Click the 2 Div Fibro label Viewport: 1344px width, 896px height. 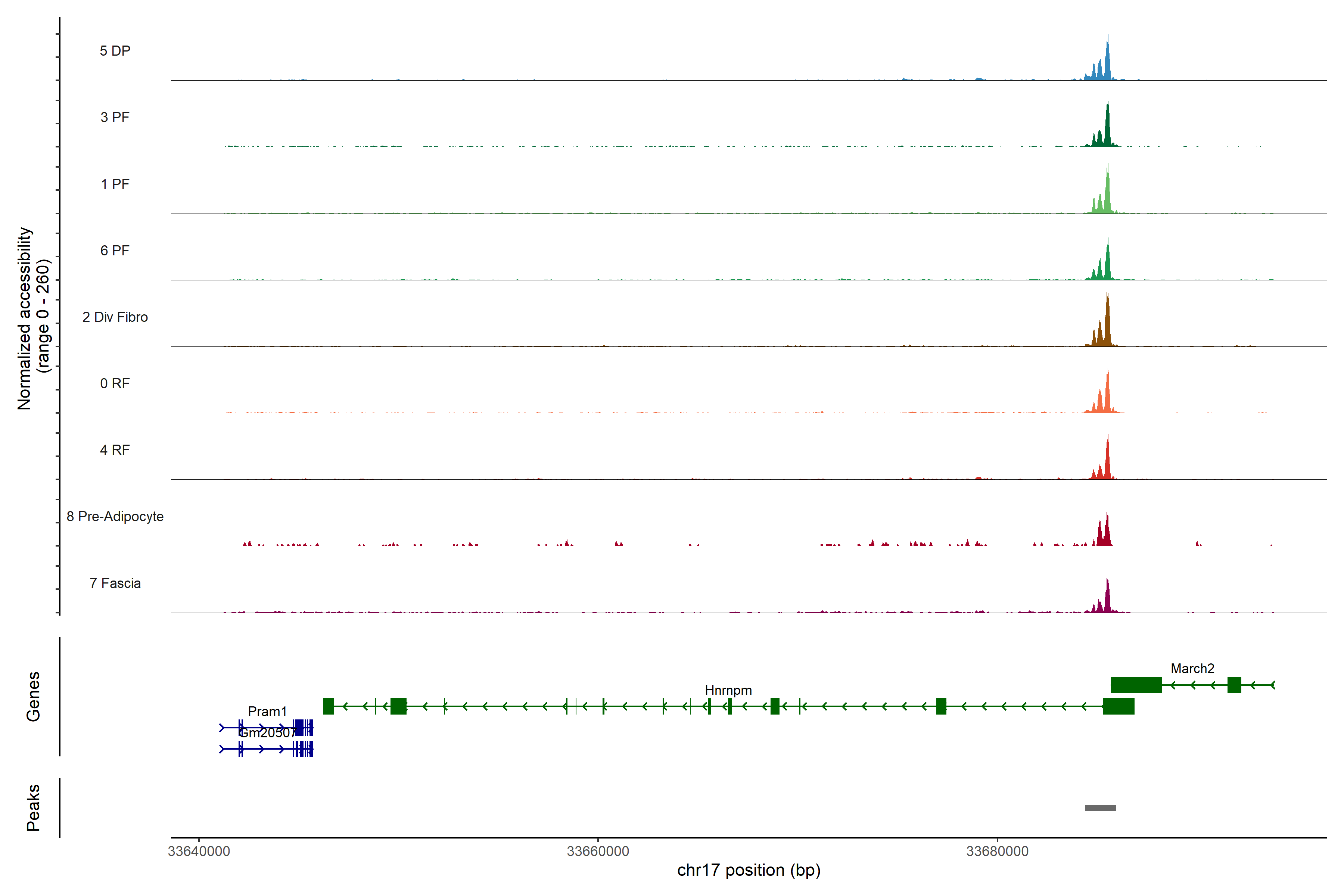point(115,317)
